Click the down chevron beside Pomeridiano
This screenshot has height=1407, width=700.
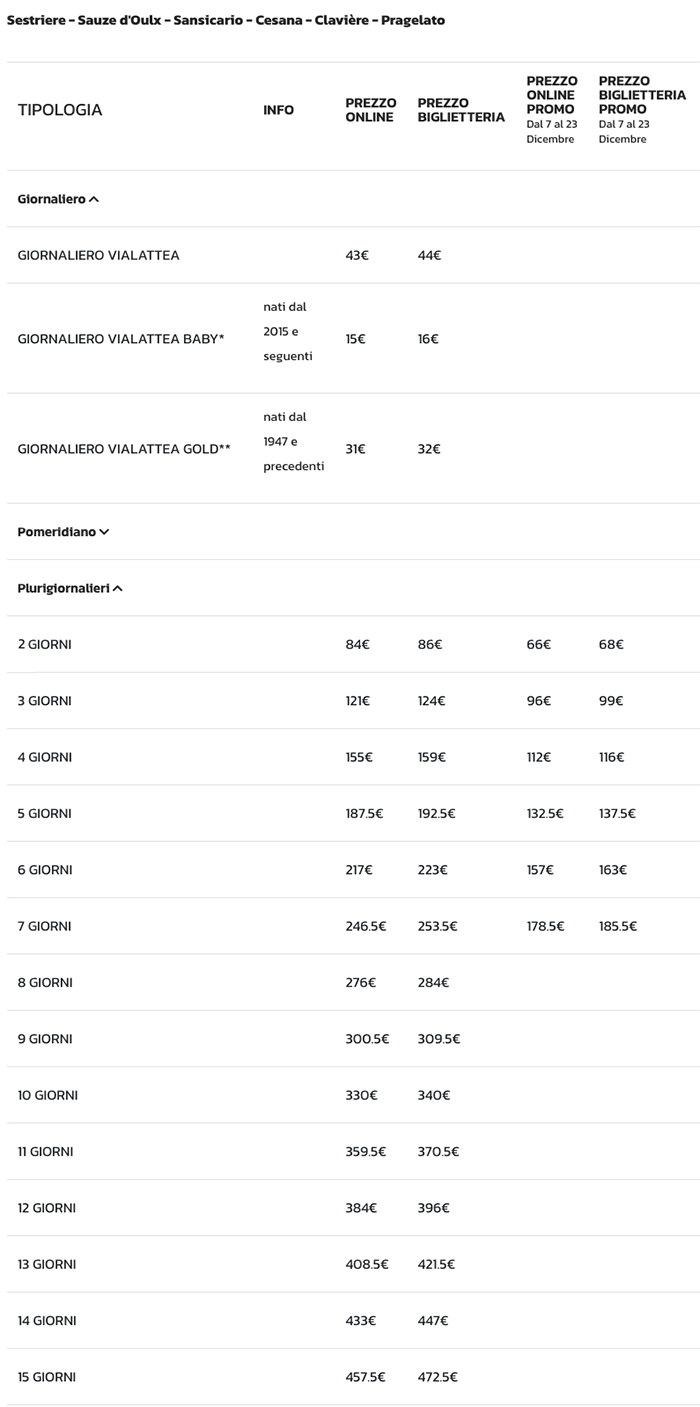tap(104, 532)
